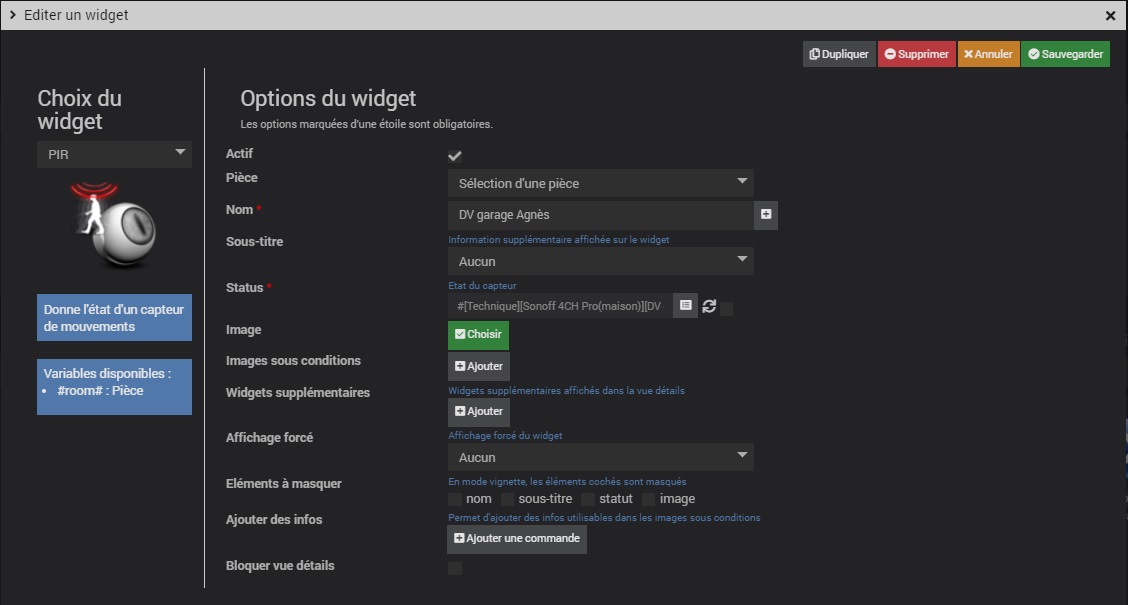This screenshot has width=1128, height=605.
Task: Click the red Supprimer button
Action: point(916,54)
